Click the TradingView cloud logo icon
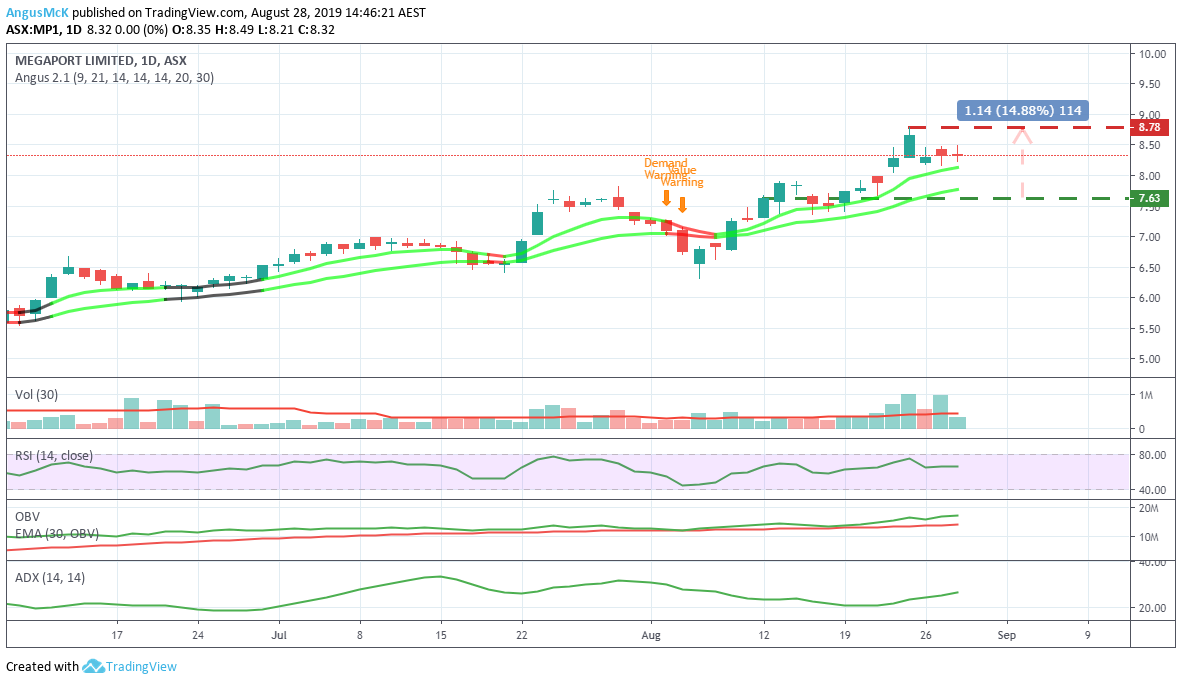1182x684 pixels. click(93, 667)
